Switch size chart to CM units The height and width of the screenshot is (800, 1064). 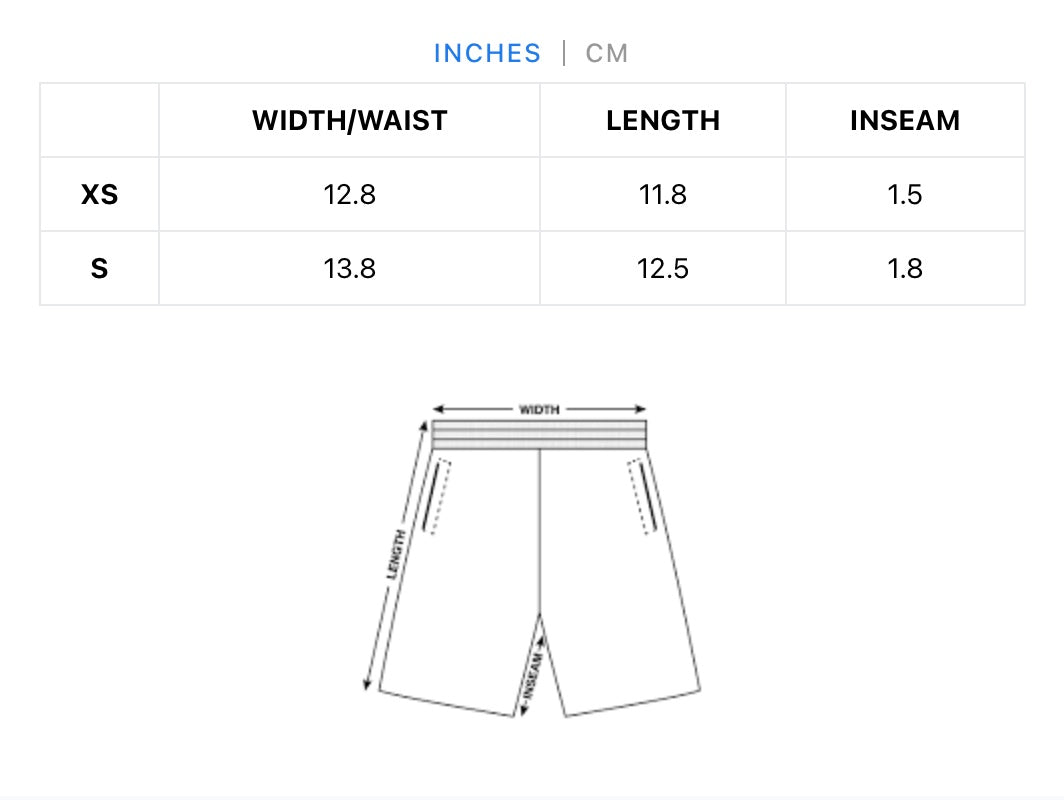[x=607, y=53]
